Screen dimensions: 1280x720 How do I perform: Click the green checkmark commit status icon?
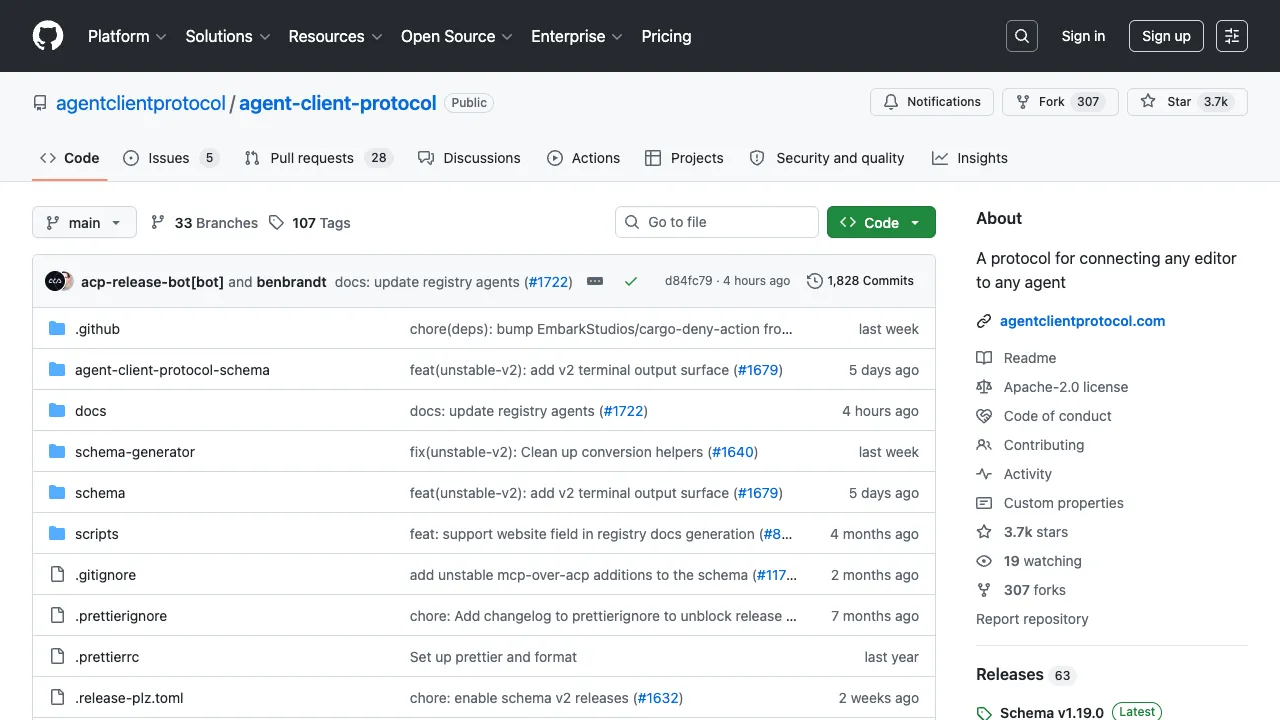pyautogui.click(x=631, y=282)
